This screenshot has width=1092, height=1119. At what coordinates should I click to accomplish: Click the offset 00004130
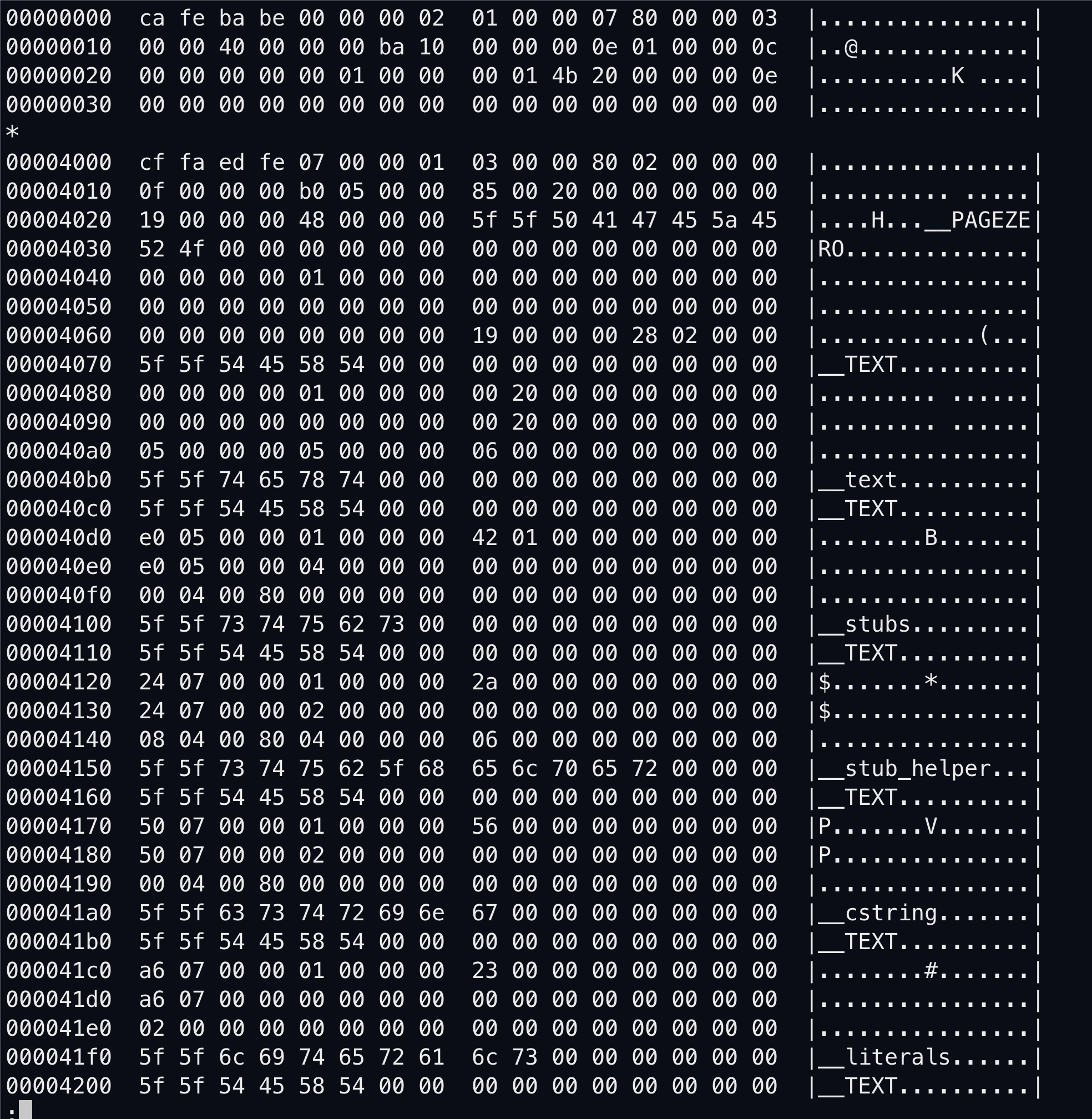point(59,710)
